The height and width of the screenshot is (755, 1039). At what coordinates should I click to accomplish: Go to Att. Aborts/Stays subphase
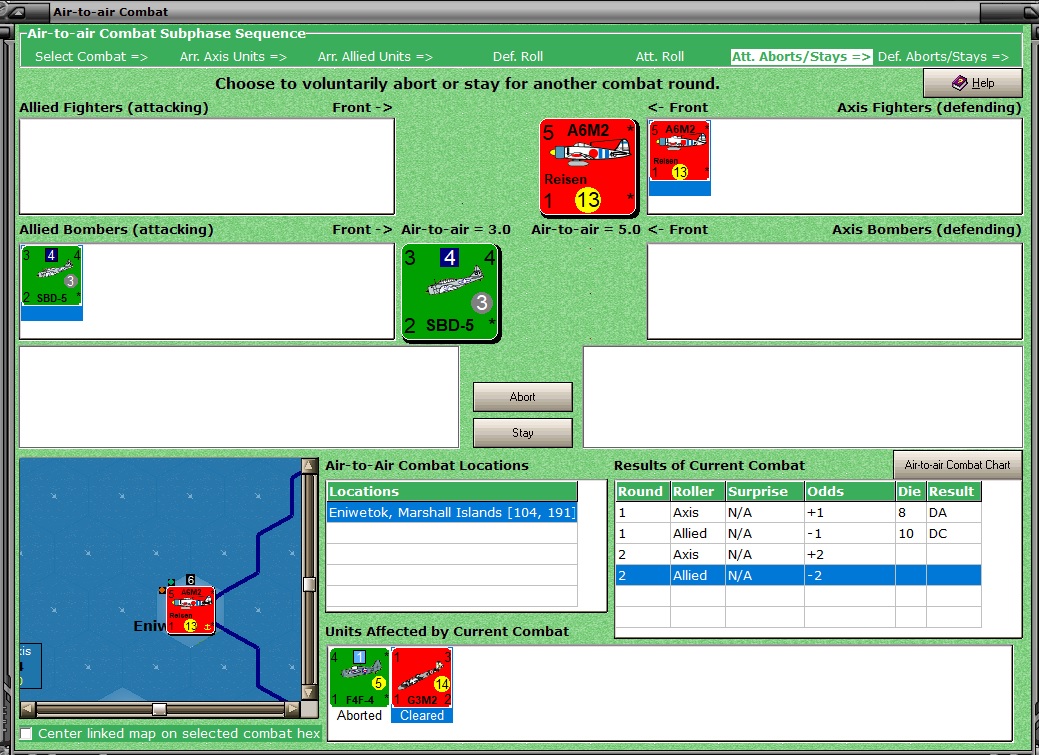pyautogui.click(x=801, y=57)
